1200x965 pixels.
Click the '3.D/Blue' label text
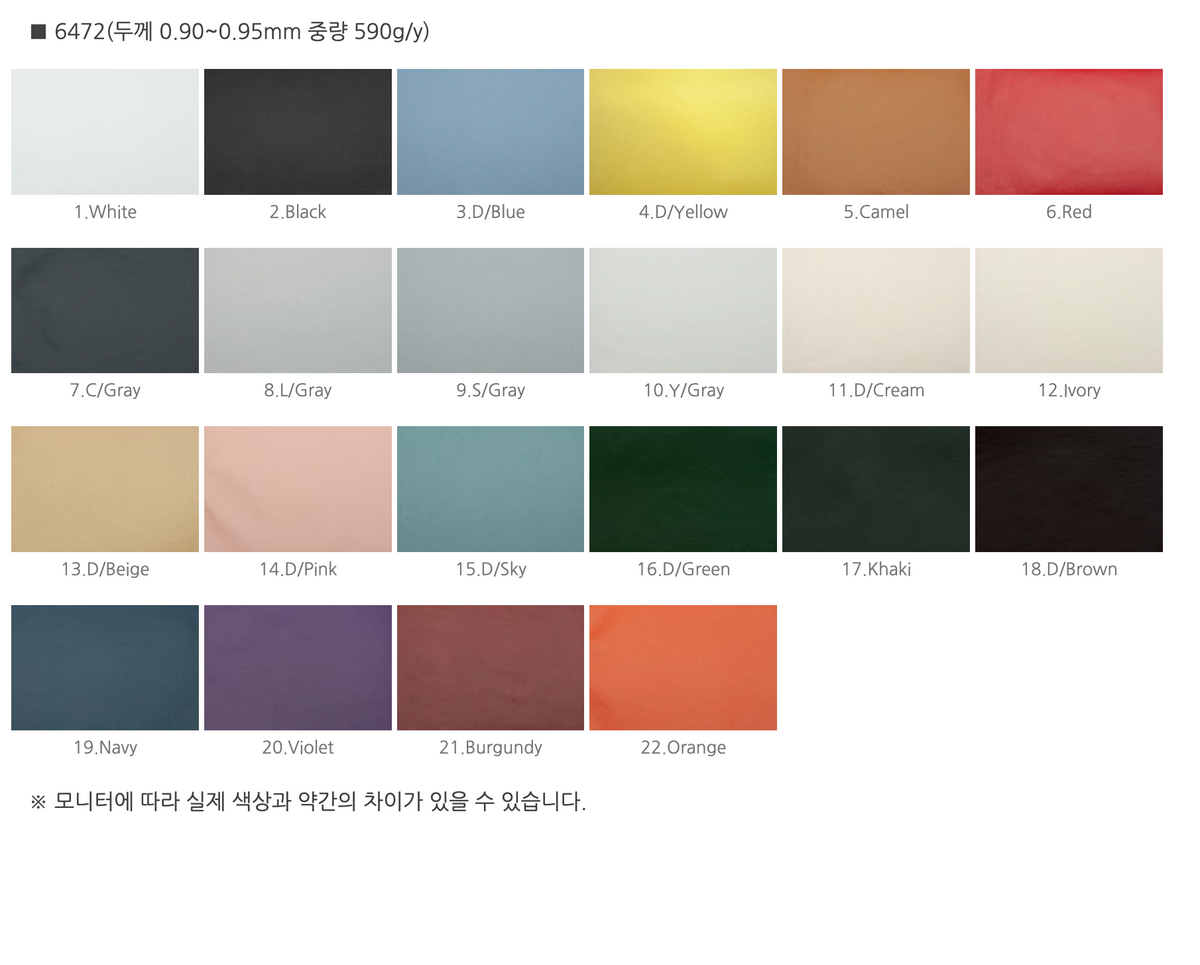(490, 212)
